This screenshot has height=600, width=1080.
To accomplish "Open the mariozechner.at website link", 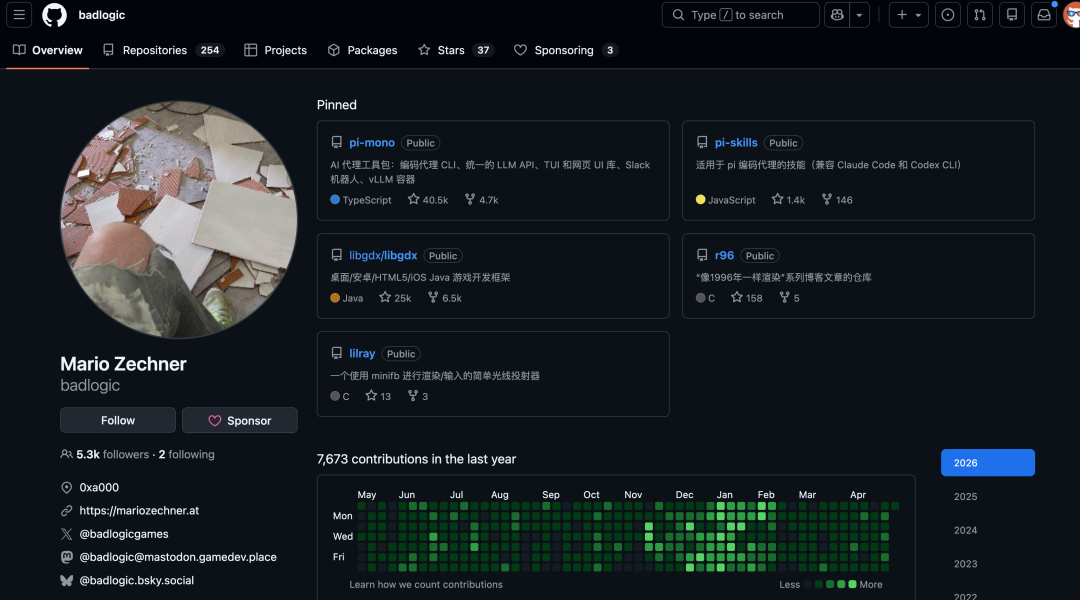I will point(139,510).
